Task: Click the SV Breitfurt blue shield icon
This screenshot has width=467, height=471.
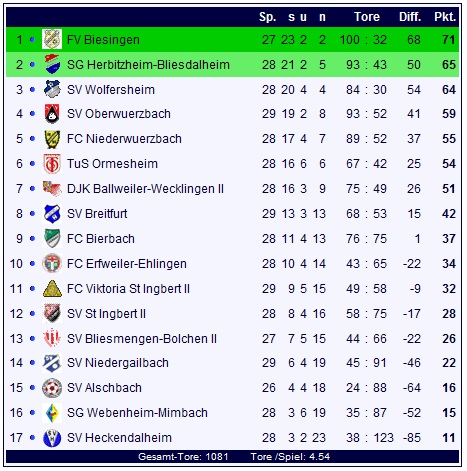Action: click(52, 214)
